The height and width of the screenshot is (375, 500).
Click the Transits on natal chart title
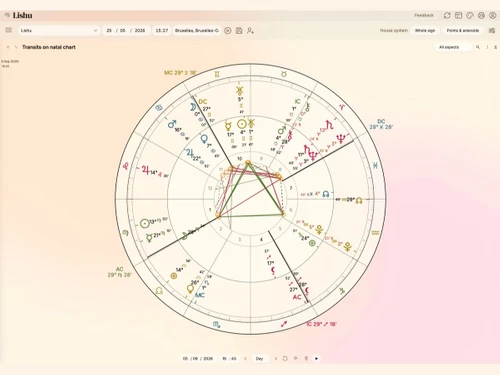[x=49, y=47]
